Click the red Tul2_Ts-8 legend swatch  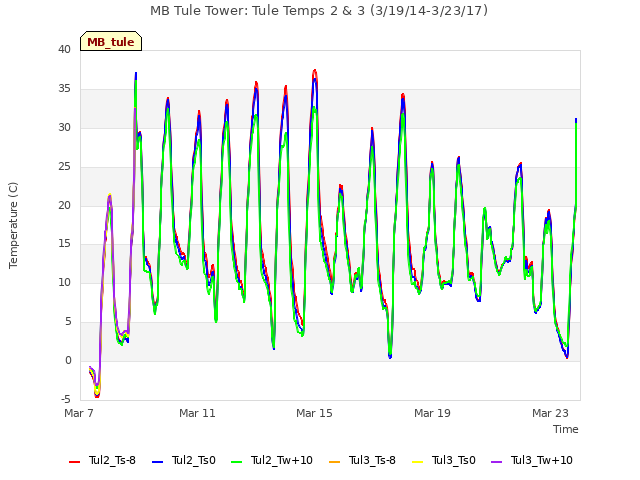click(x=74, y=462)
